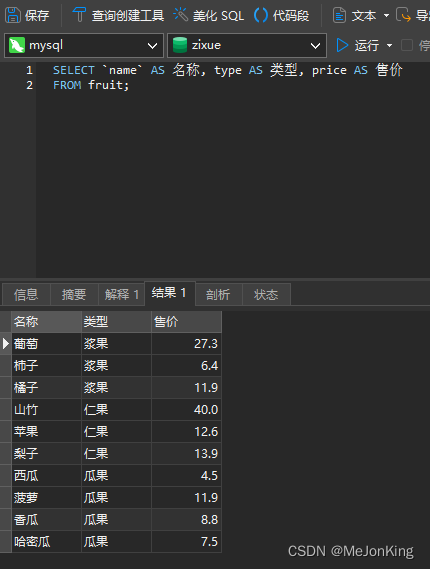Switch to the 状态 tab

[266, 294]
